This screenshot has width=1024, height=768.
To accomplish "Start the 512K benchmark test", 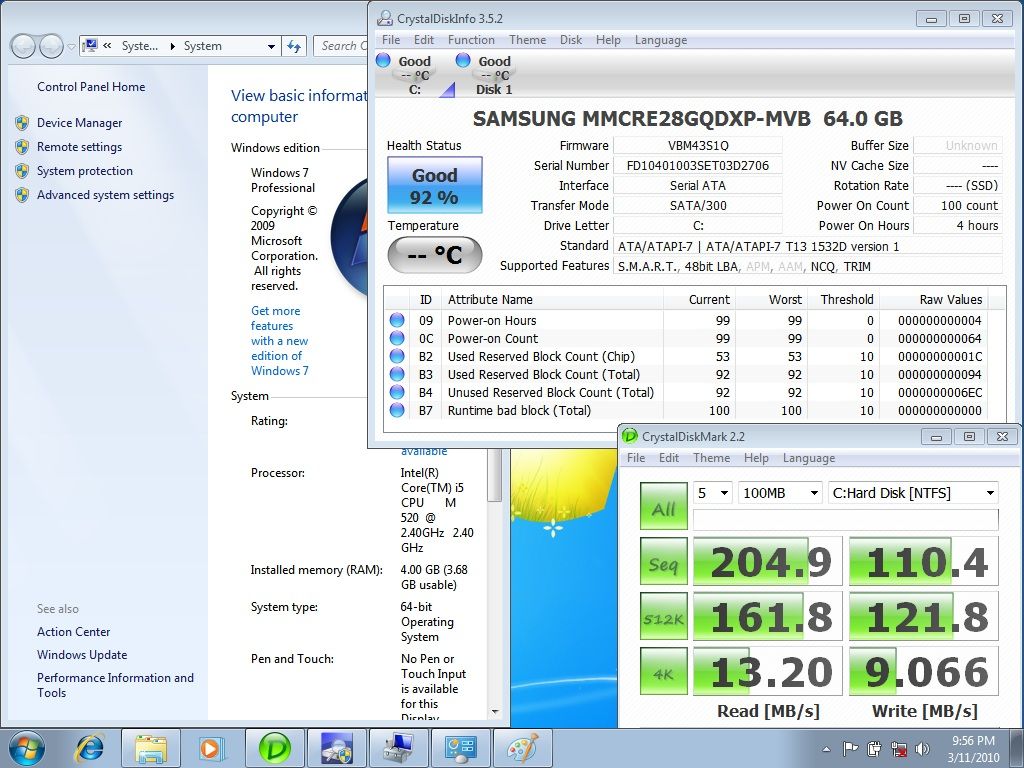I will (x=663, y=618).
